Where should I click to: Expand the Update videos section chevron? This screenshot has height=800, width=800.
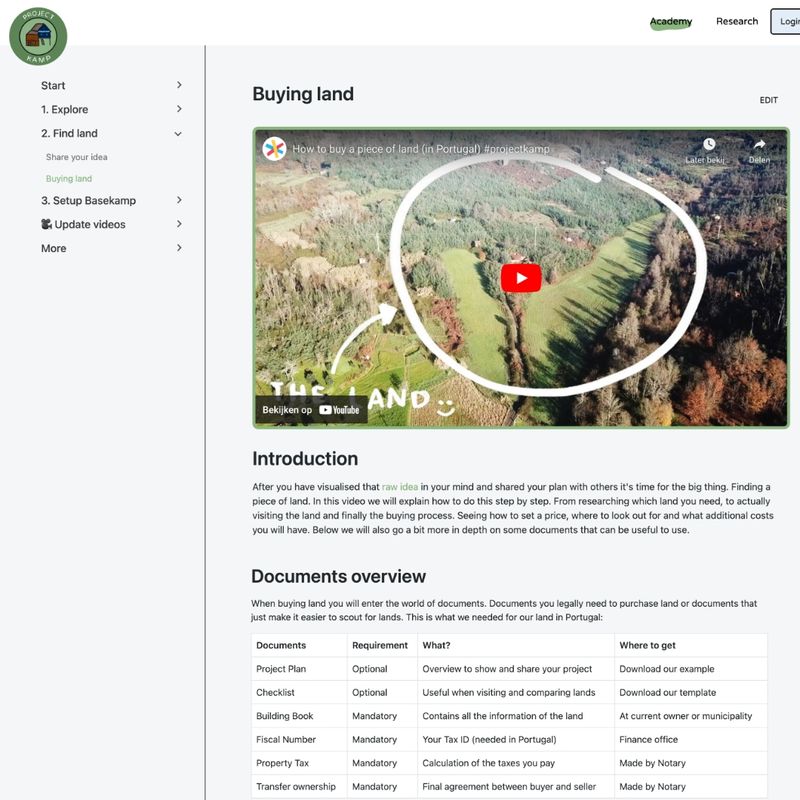point(179,225)
